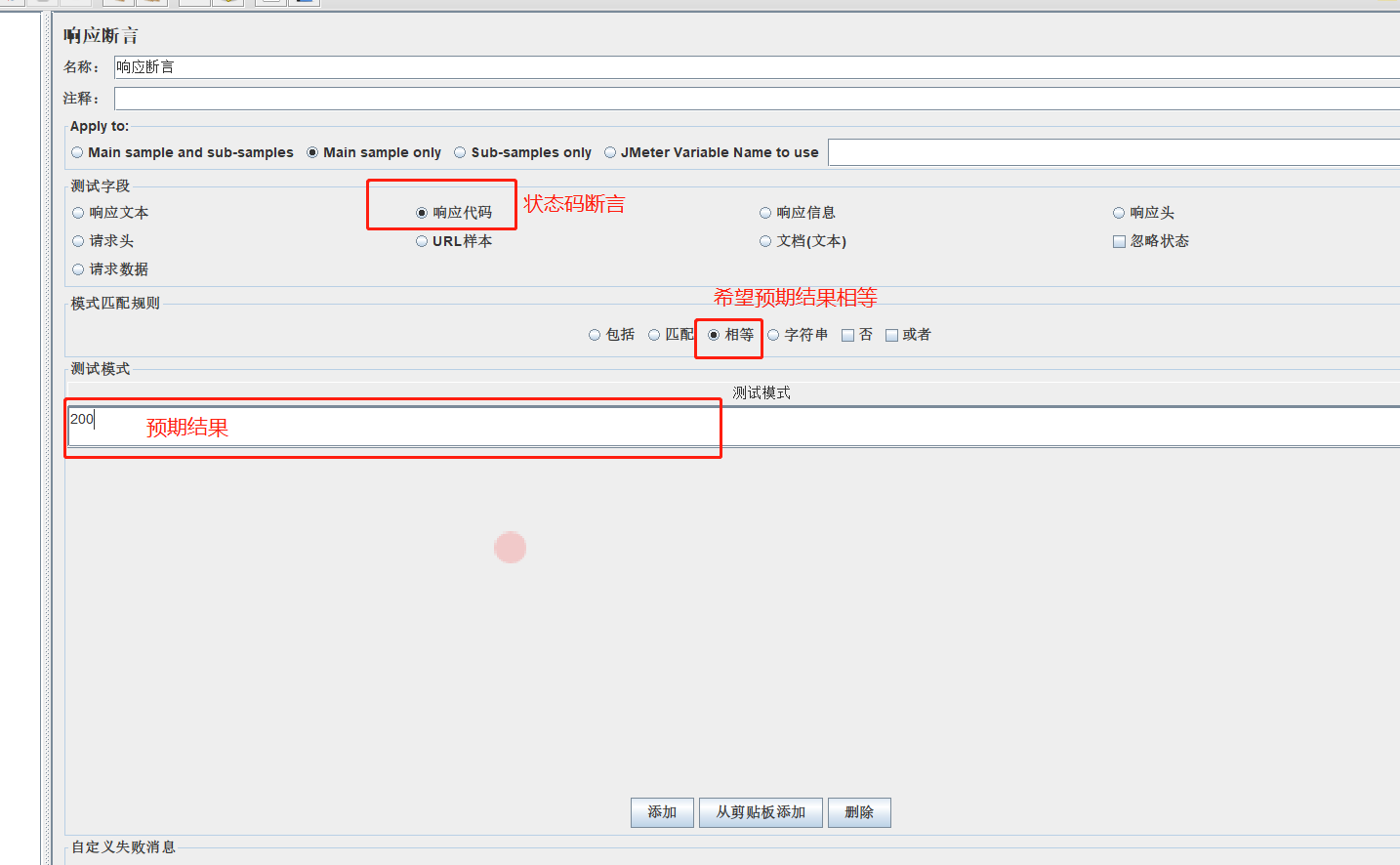Choose 相等 pattern matching rule
This screenshot has height=865, width=1400.
tap(730, 335)
